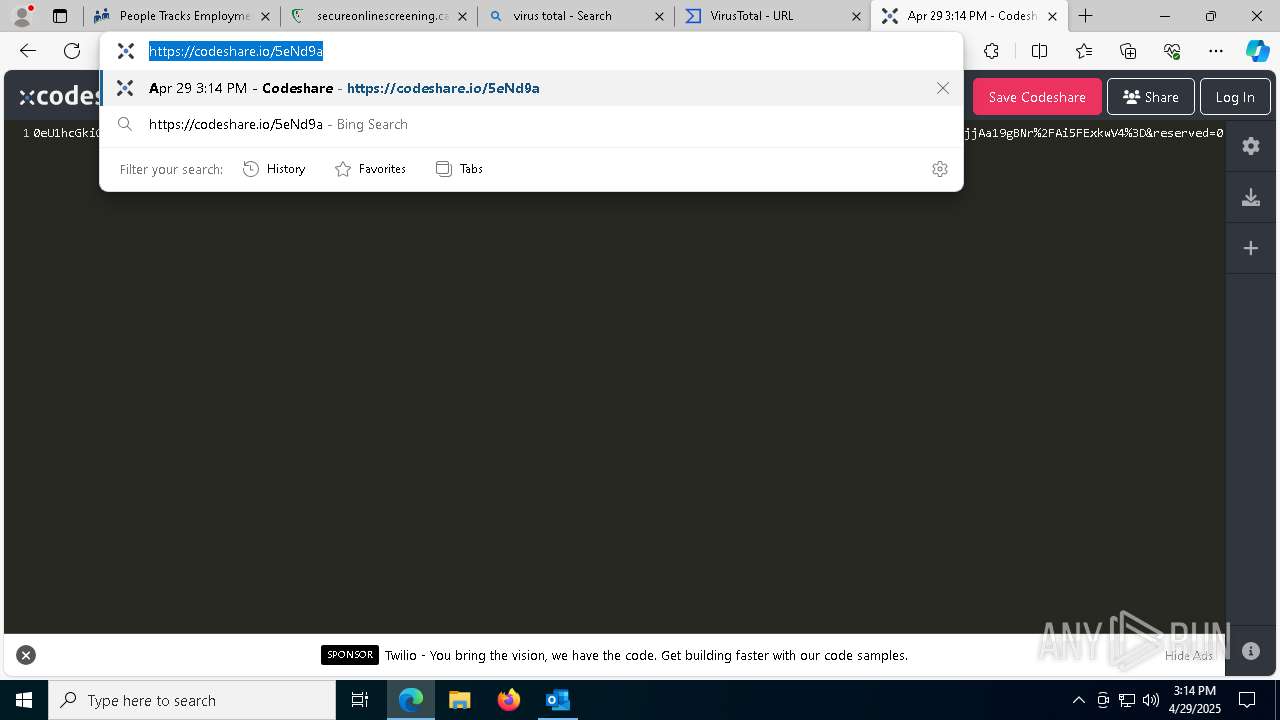Open Windows Start menu
This screenshot has height=720, width=1280.
[24, 700]
